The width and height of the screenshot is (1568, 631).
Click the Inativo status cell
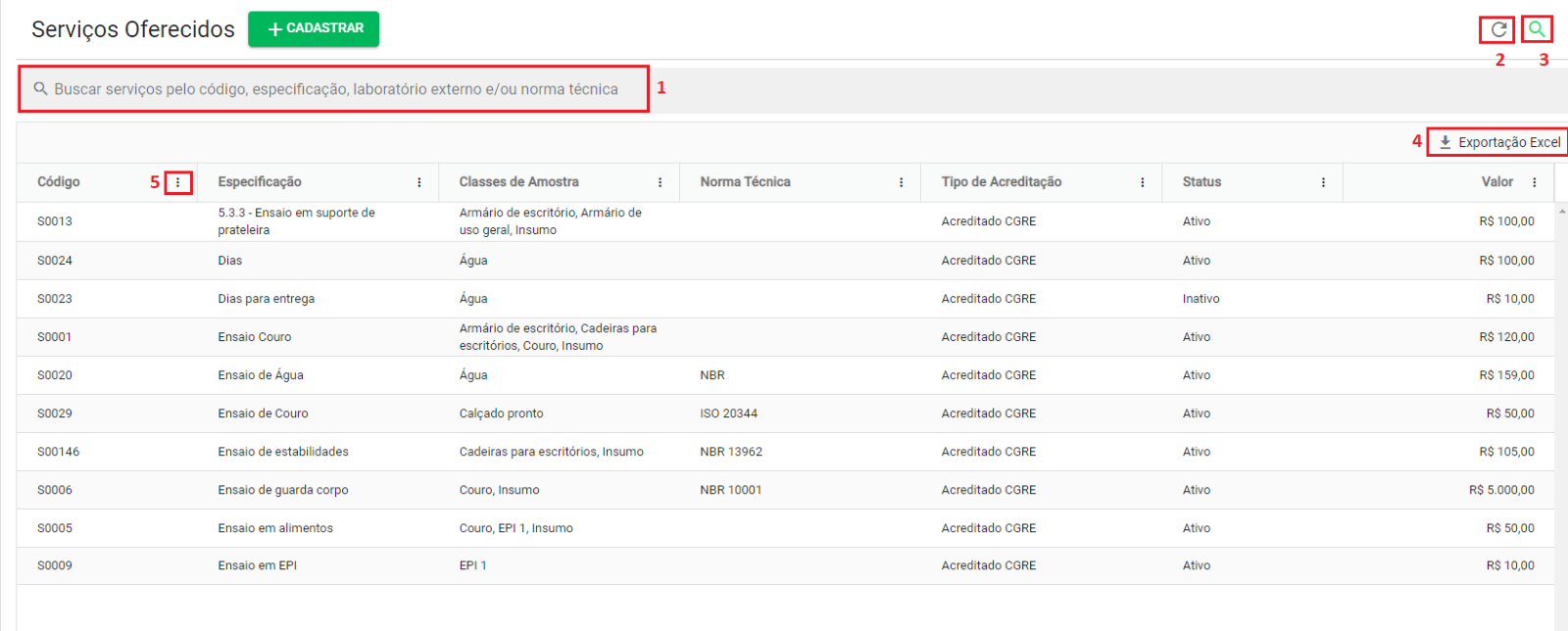(x=1201, y=299)
